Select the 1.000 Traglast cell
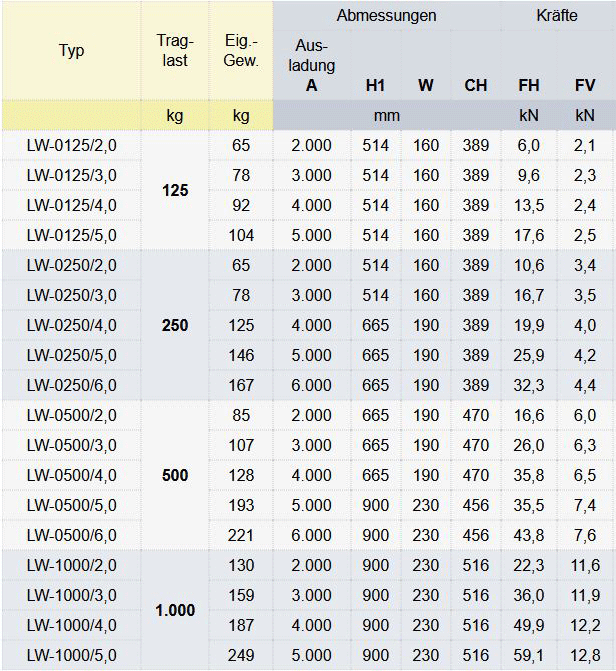 (175, 610)
